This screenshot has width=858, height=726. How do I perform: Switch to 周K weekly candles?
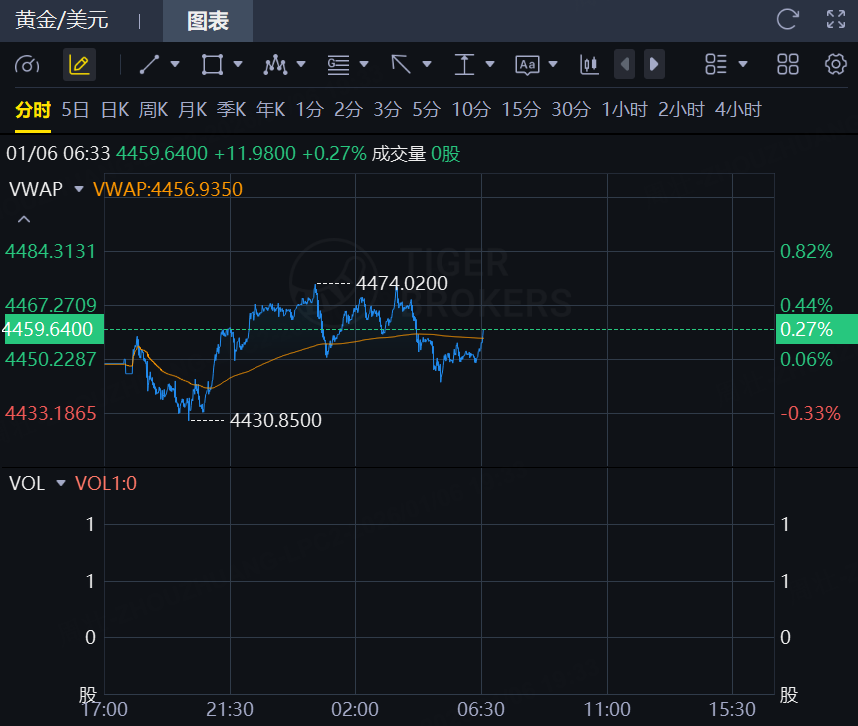click(153, 110)
